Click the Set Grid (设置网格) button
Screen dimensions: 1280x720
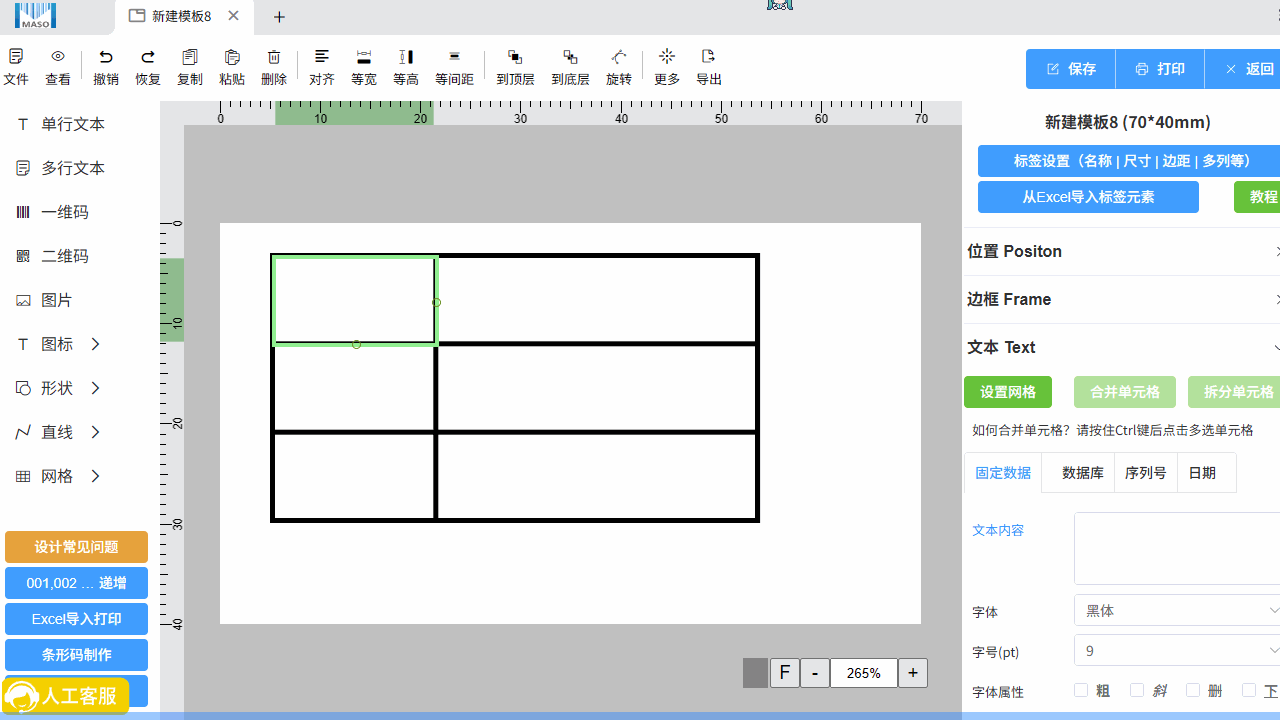(1008, 392)
